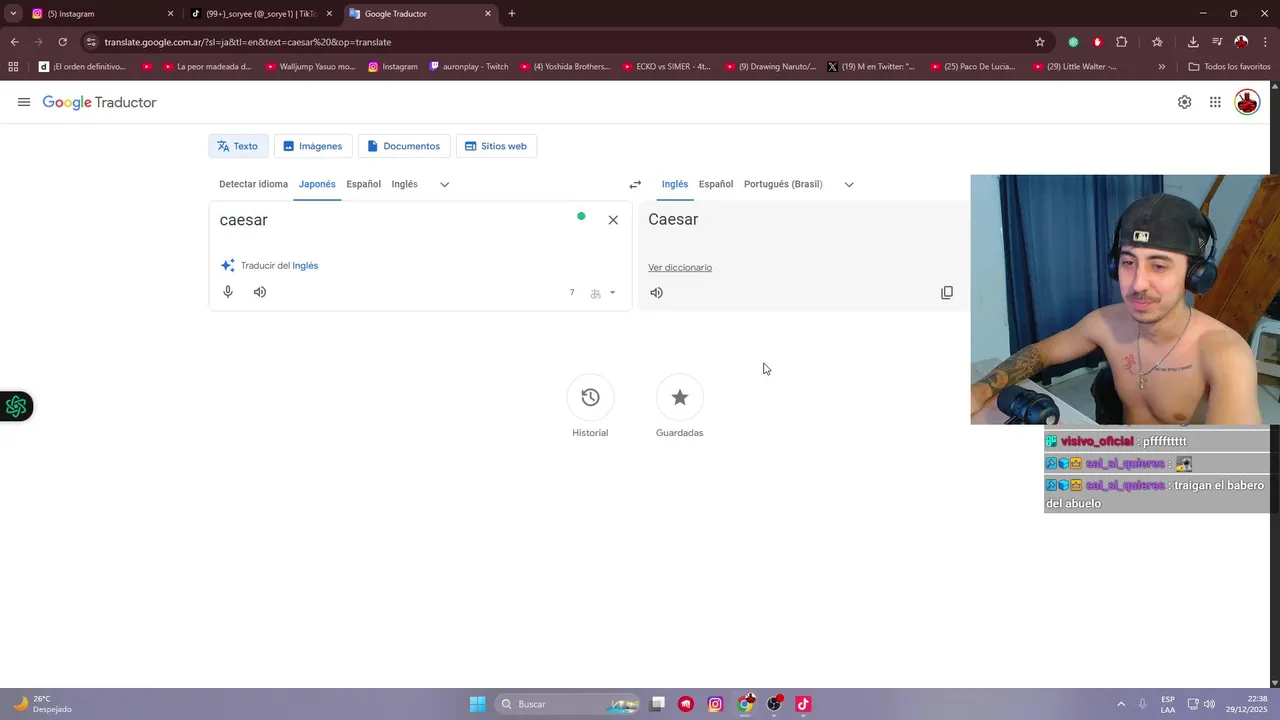Screen dimensions: 1280x720
Task: Open the Google account profile picture
Action: (1247, 102)
